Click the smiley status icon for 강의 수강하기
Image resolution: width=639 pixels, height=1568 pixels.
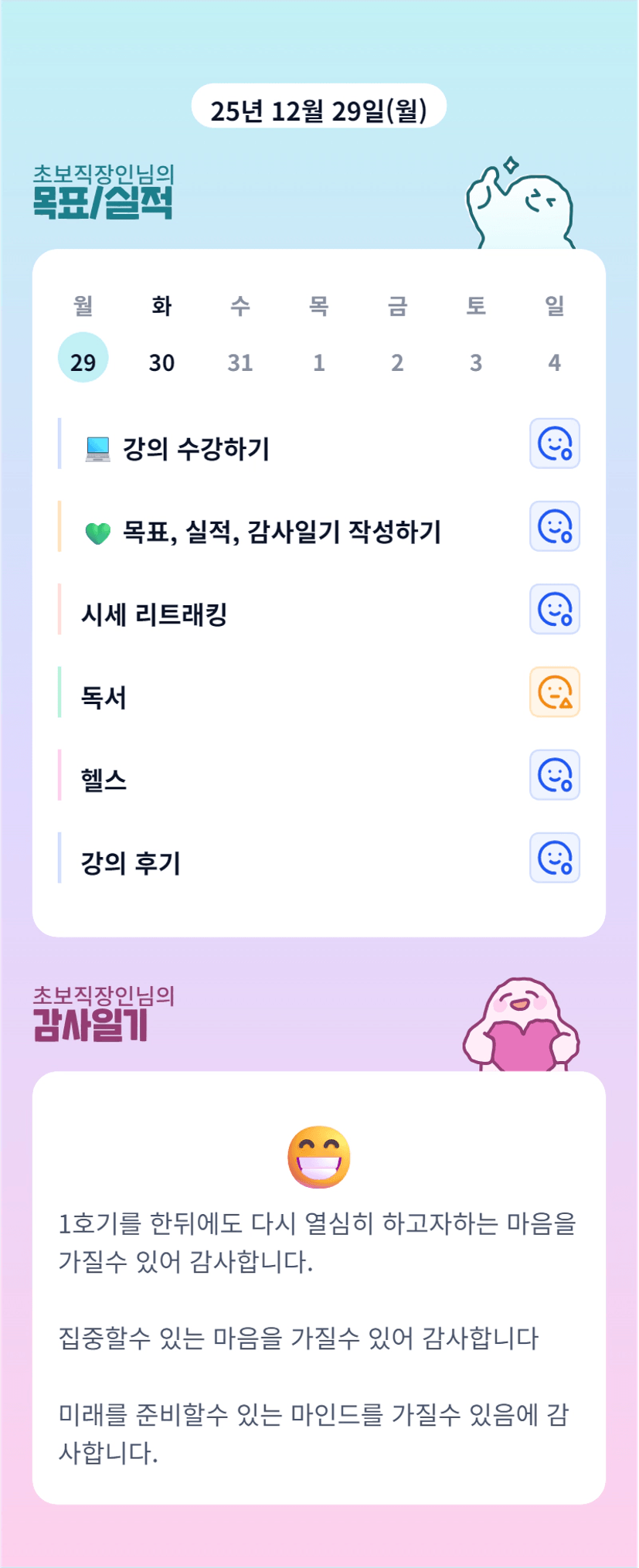click(555, 444)
